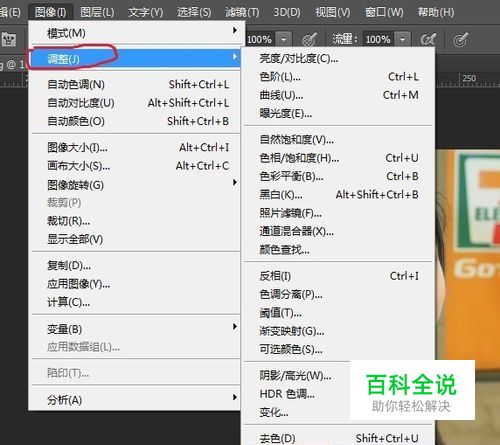Image resolution: width=500 pixels, height=445 pixels.
Task: Open 色调分离(P) posterize
Action: 338,294
